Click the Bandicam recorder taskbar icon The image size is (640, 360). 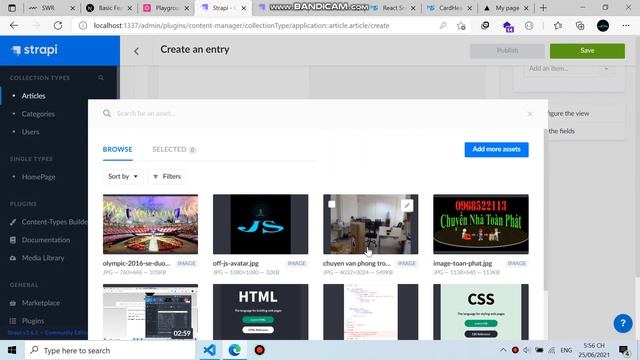260,350
